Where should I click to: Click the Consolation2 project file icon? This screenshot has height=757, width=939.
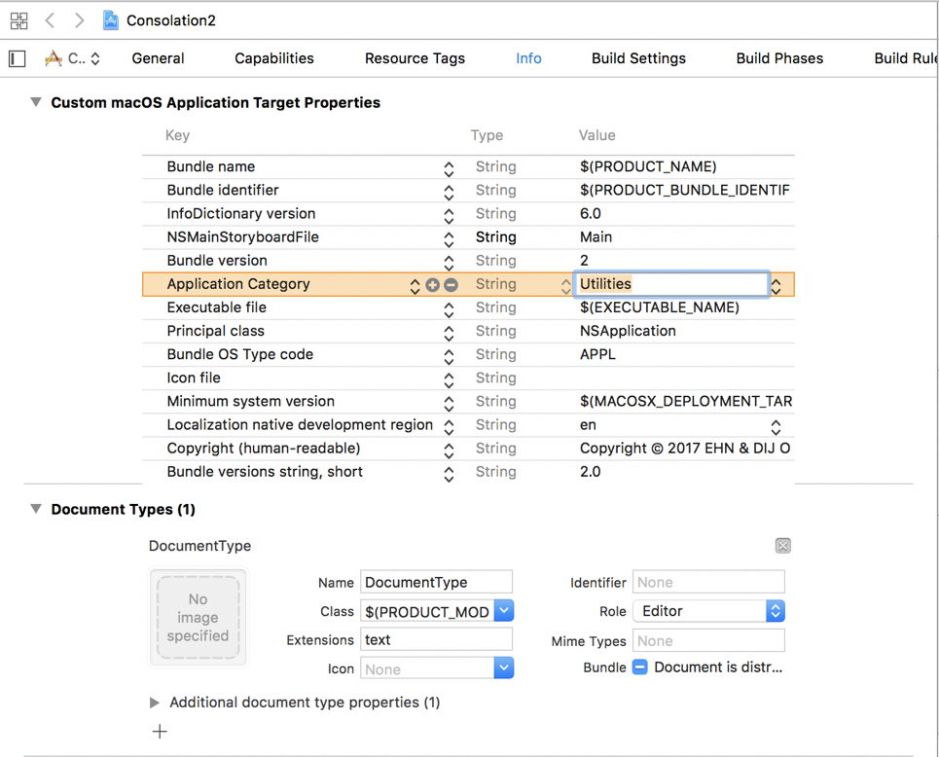pos(111,21)
